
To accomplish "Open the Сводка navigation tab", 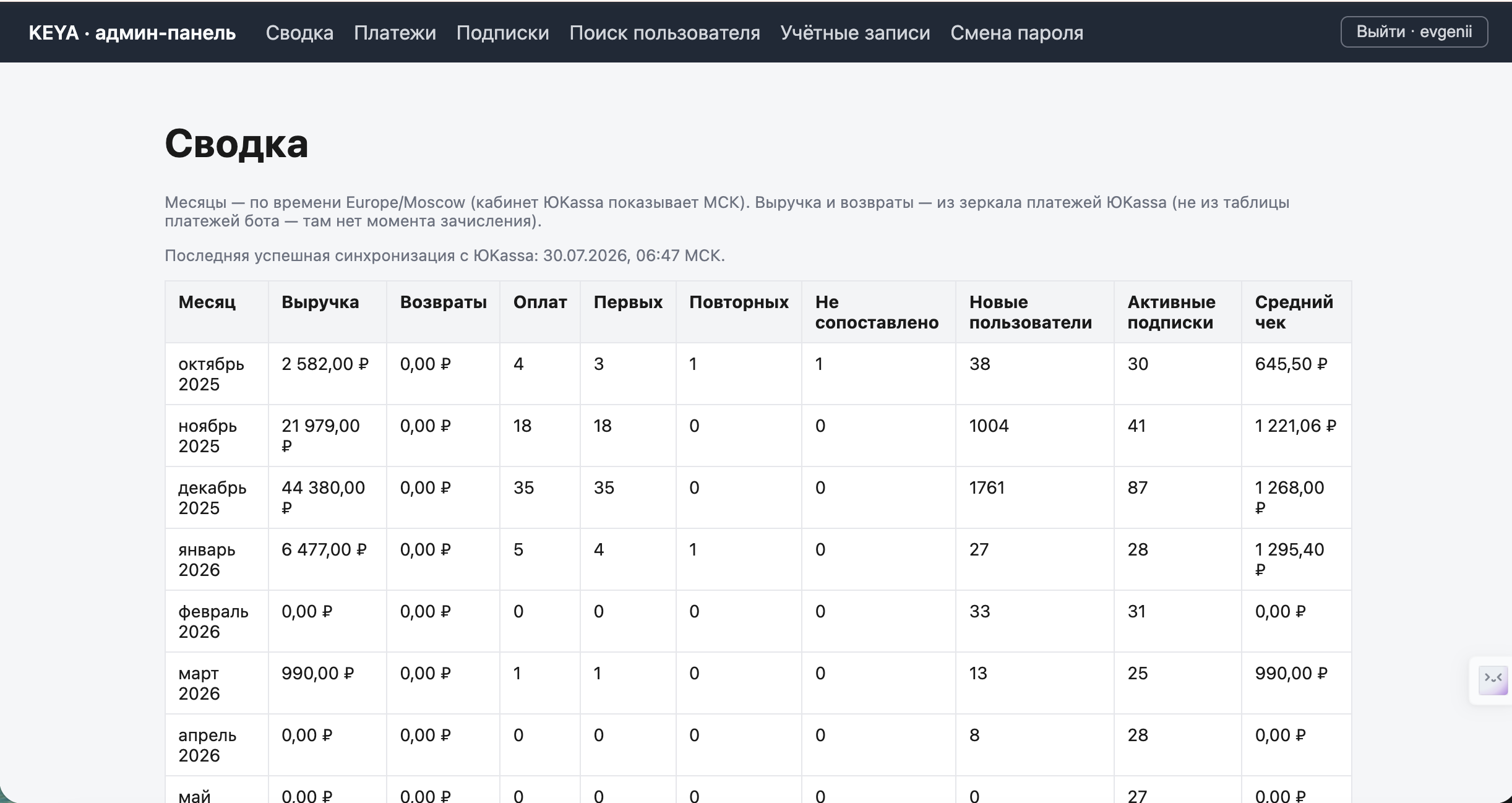I will click(x=299, y=32).
